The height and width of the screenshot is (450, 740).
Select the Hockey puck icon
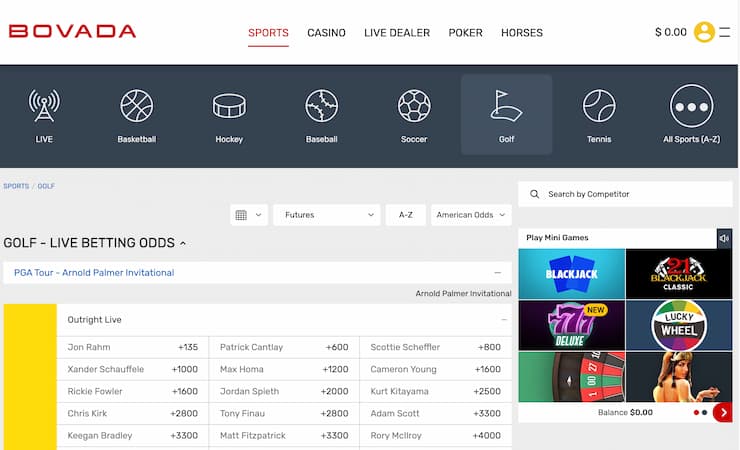click(229, 106)
